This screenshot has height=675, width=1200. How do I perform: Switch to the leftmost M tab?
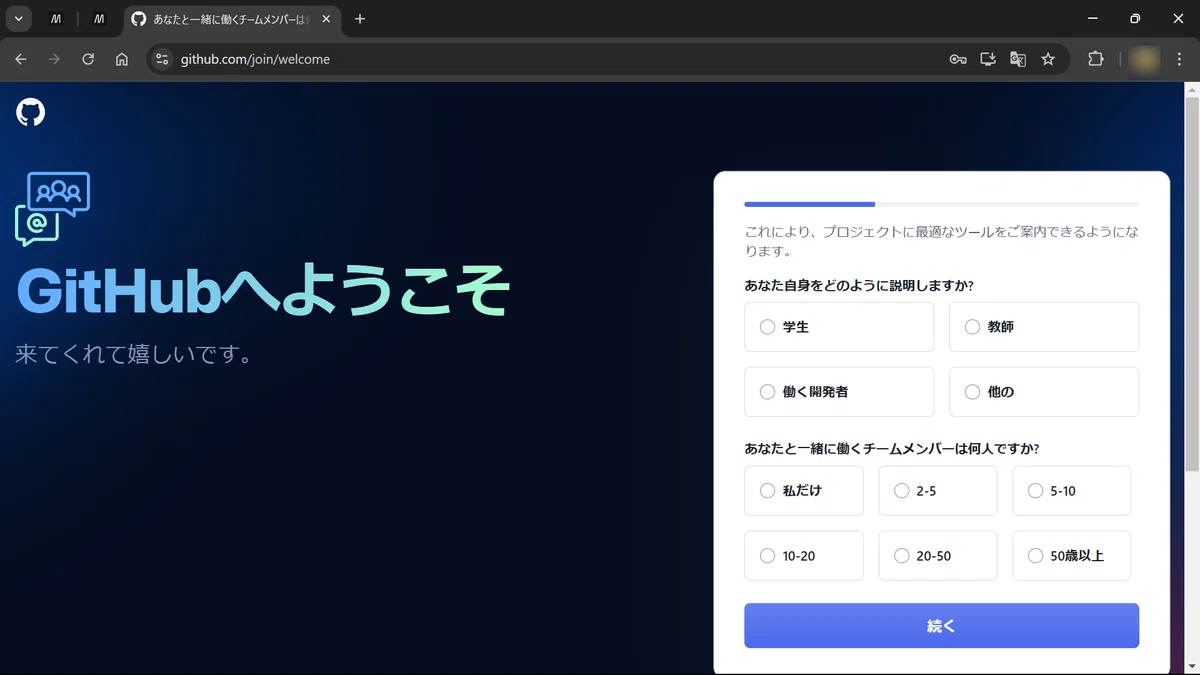pyautogui.click(x=57, y=19)
